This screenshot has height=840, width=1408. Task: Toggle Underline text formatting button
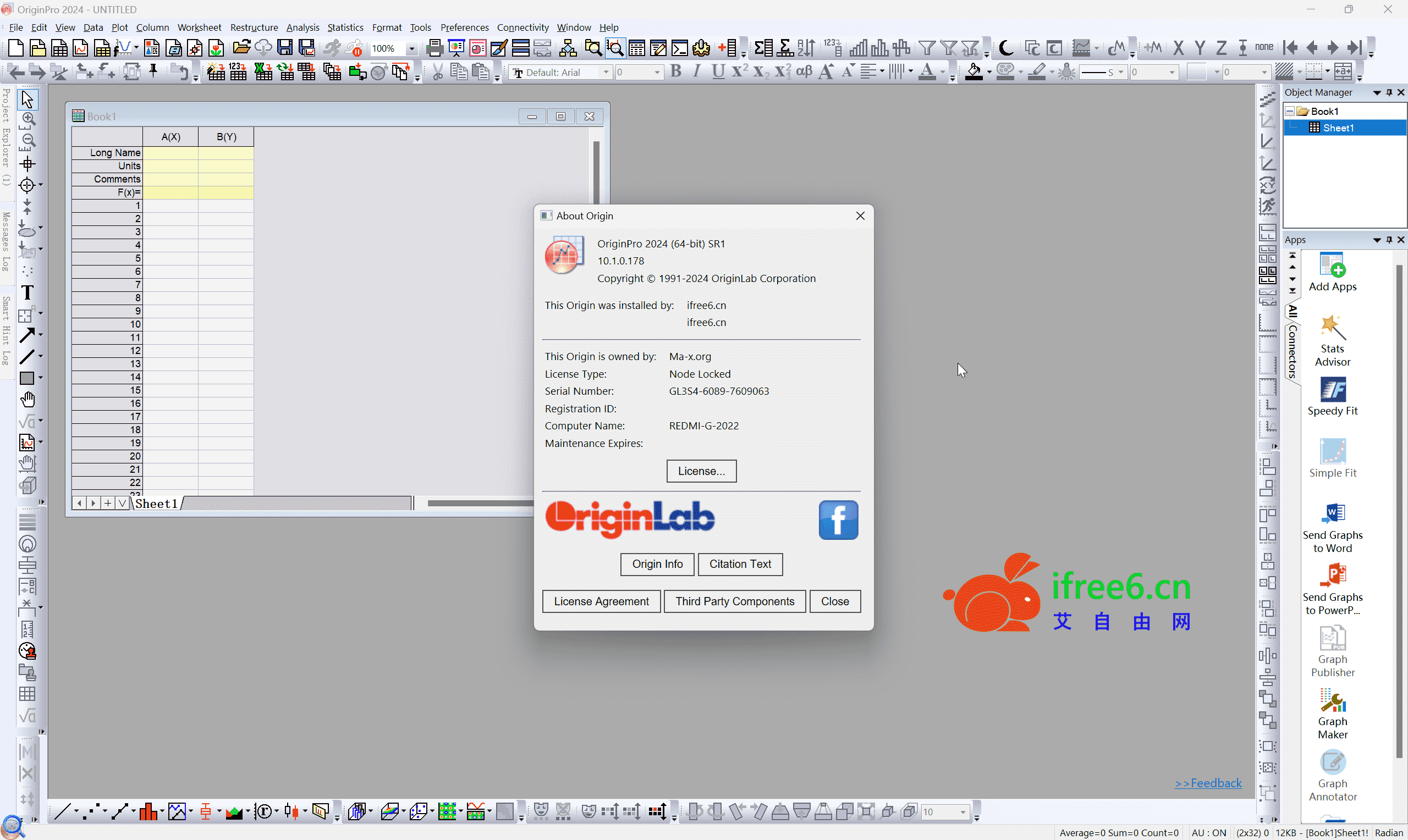pos(718,72)
